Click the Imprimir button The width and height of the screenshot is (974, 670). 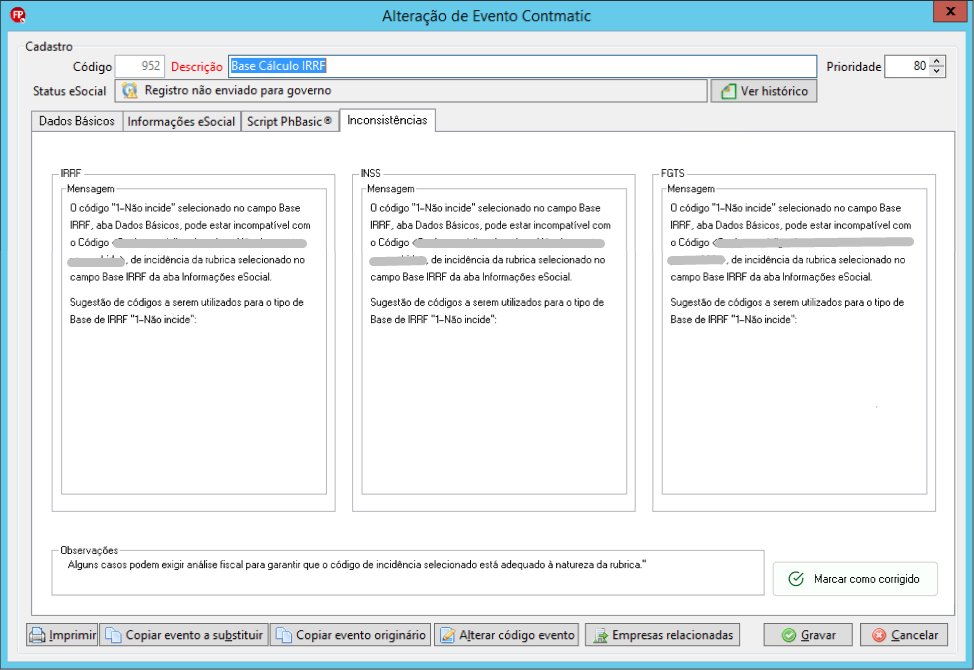(62, 635)
